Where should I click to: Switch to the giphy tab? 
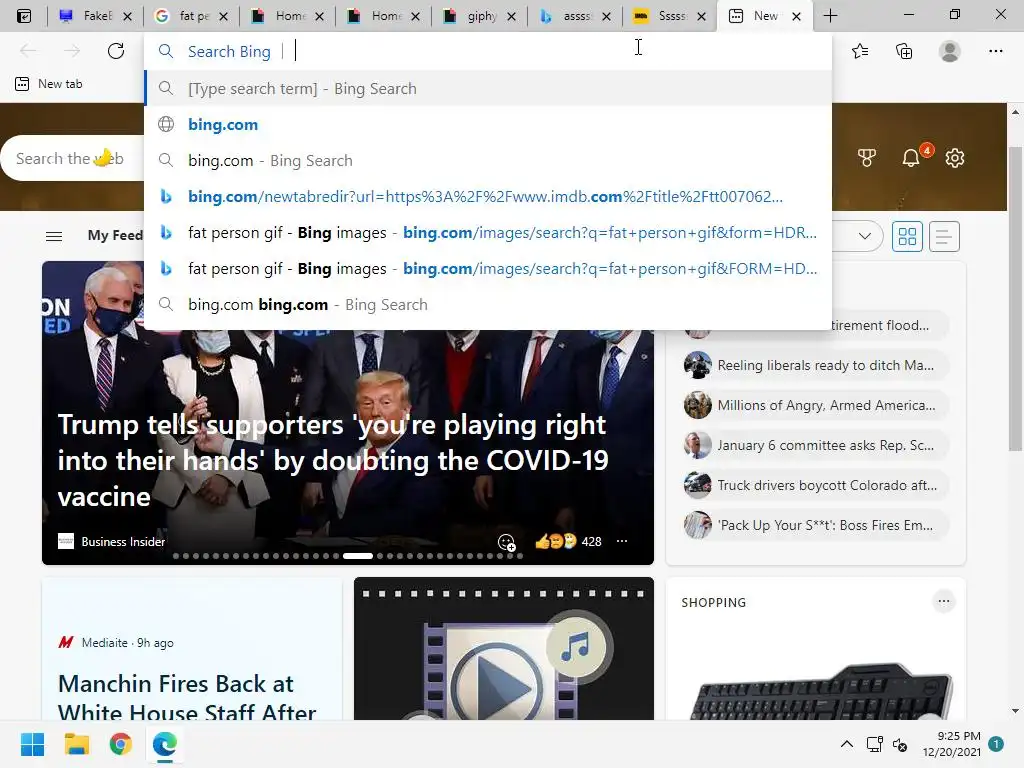480,16
